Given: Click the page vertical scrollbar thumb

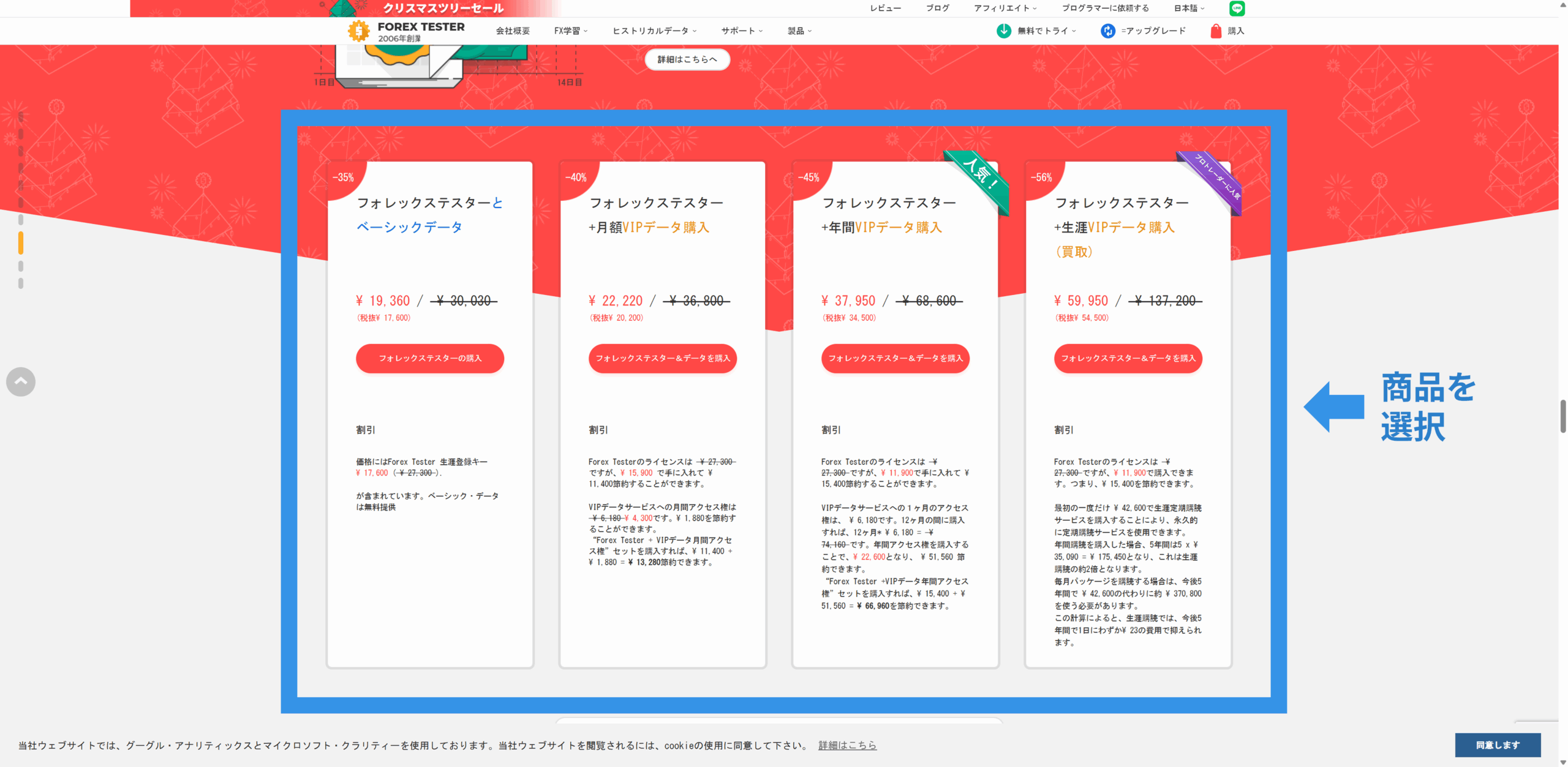Looking at the screenshot, I should point(1562,416).
